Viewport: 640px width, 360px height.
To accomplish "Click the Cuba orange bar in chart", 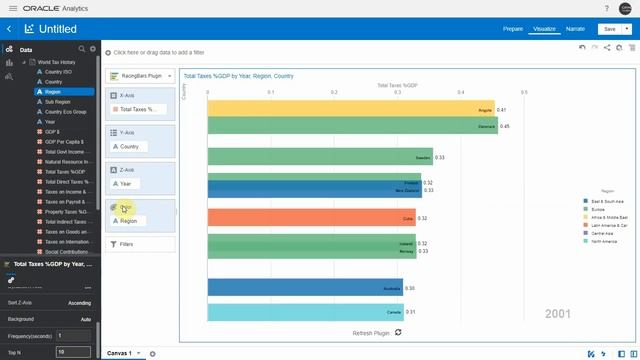I will (x=312, y=218).
